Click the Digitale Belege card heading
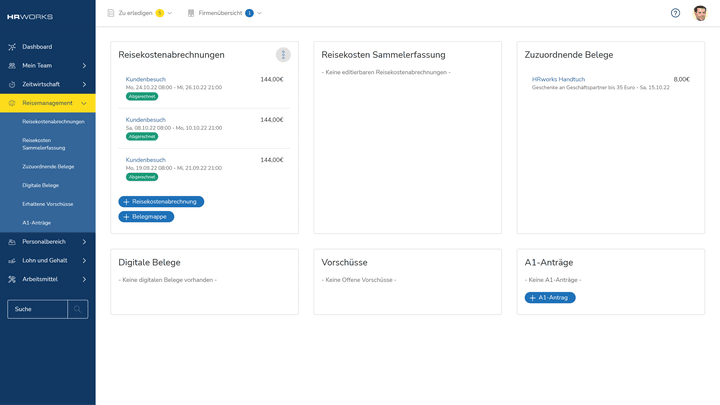The height and width of the screenshot is (405, 720). pos(149,263)
